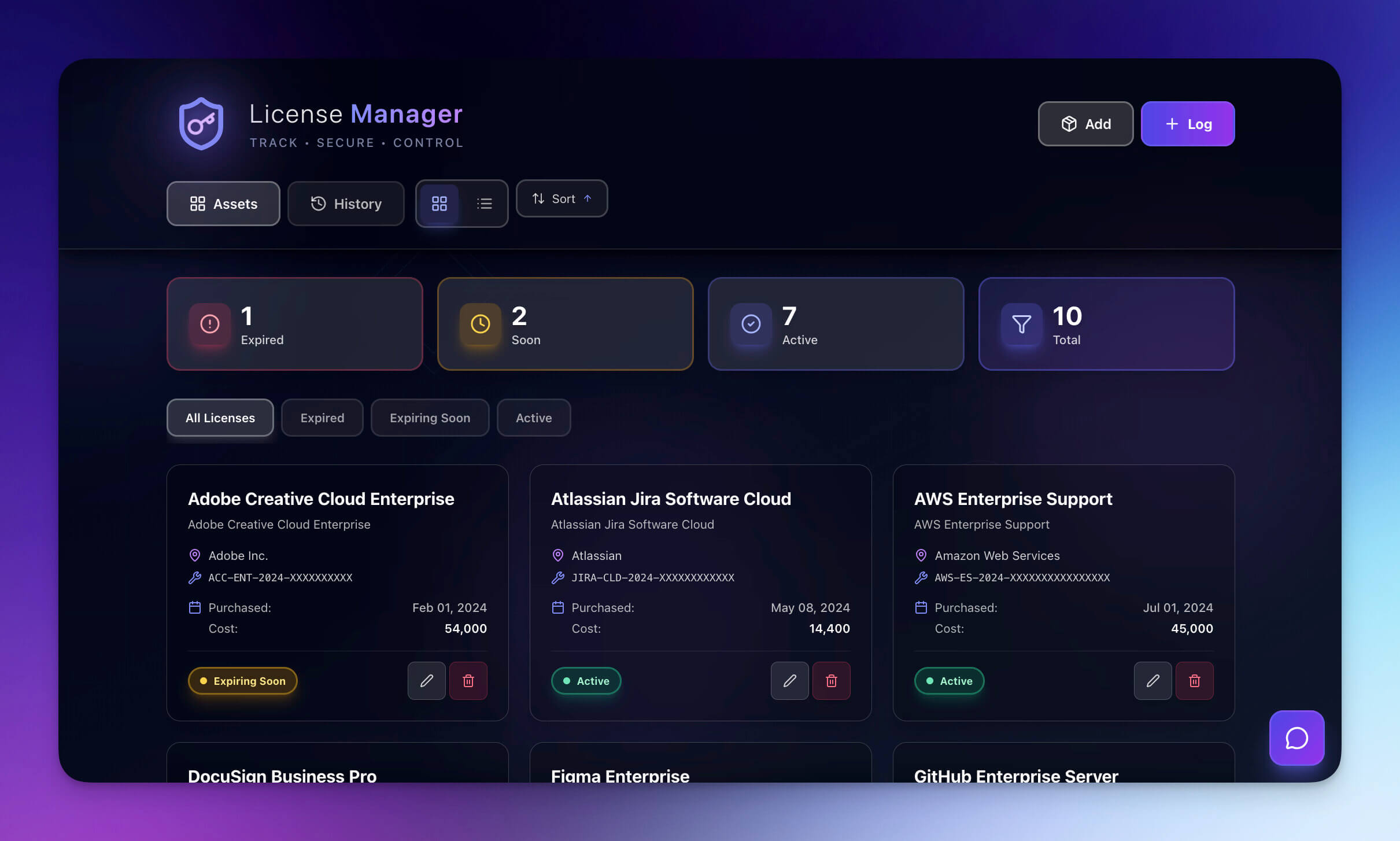
Task: Switch to list view layout
Action: [x=485, y=204]
